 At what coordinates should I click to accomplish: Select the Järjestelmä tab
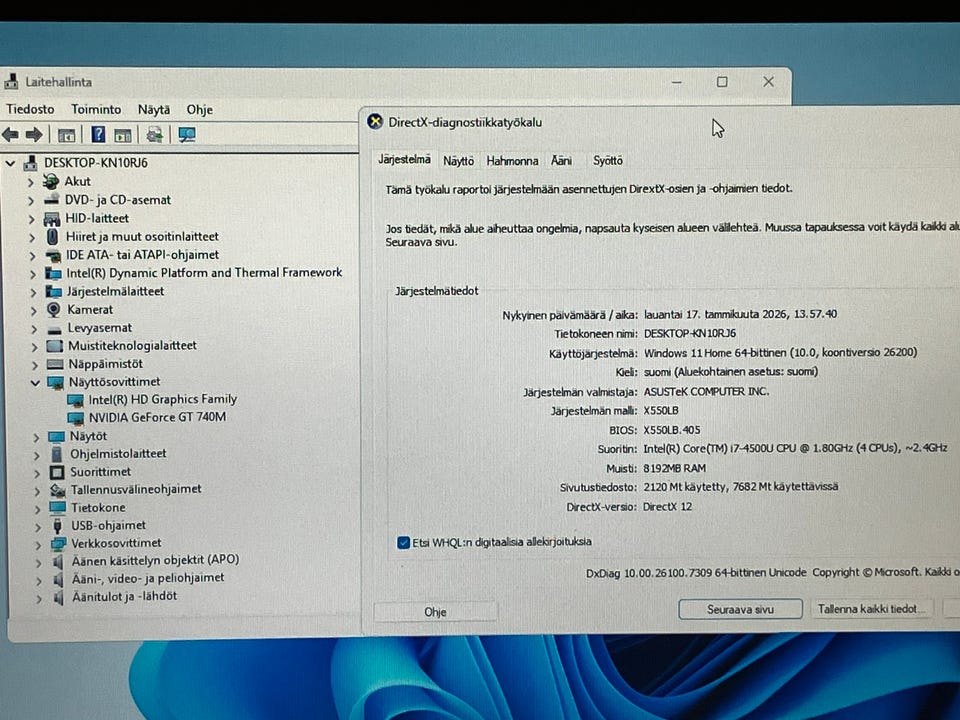tap(405, 159)
